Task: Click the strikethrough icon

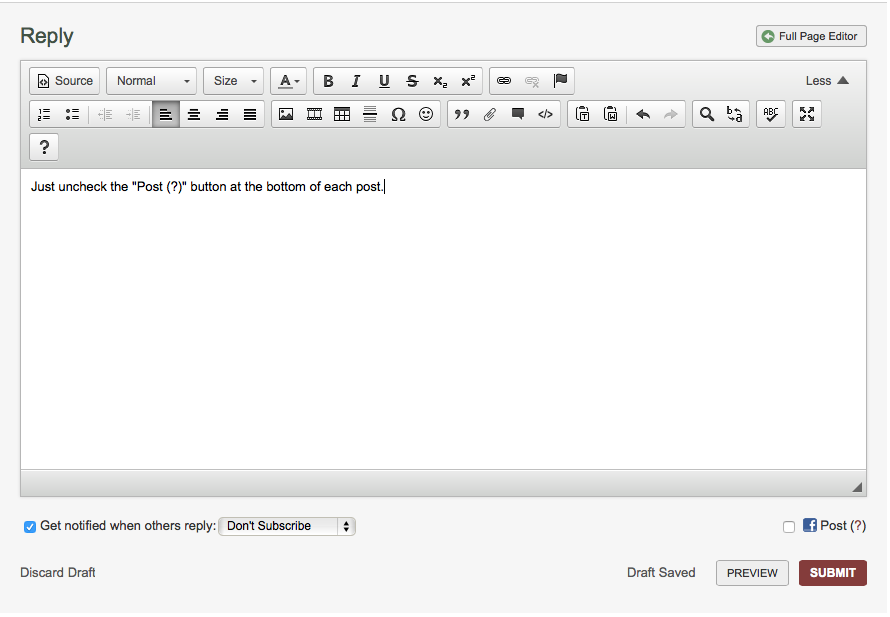Action: 412,81
